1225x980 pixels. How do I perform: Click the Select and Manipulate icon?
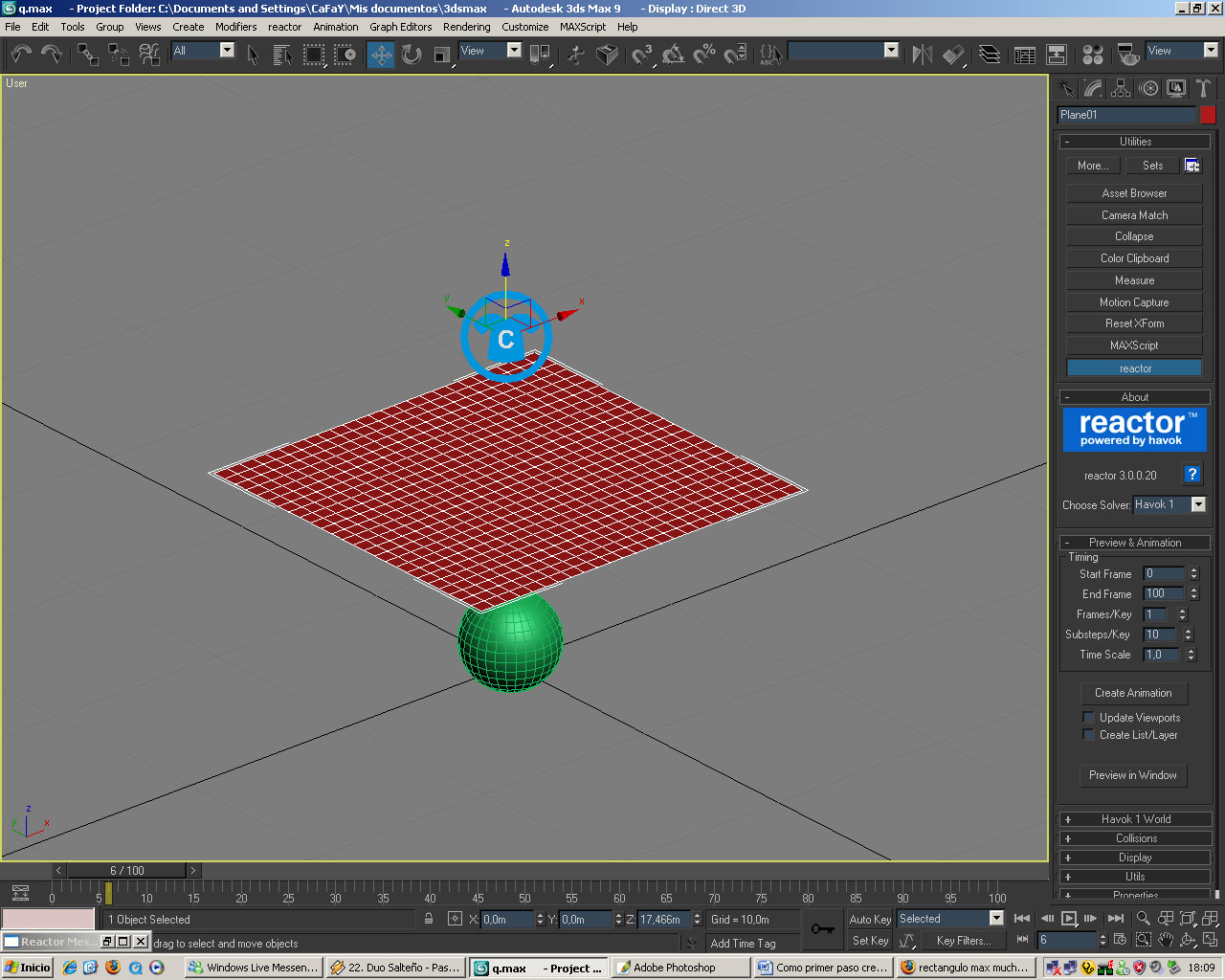575,55
